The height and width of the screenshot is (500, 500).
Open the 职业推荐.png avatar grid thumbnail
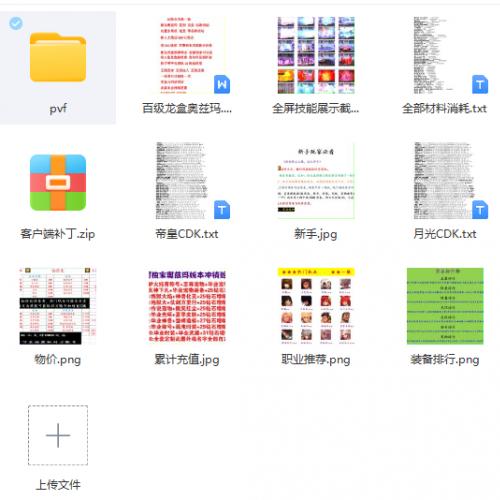pos(316,306)
